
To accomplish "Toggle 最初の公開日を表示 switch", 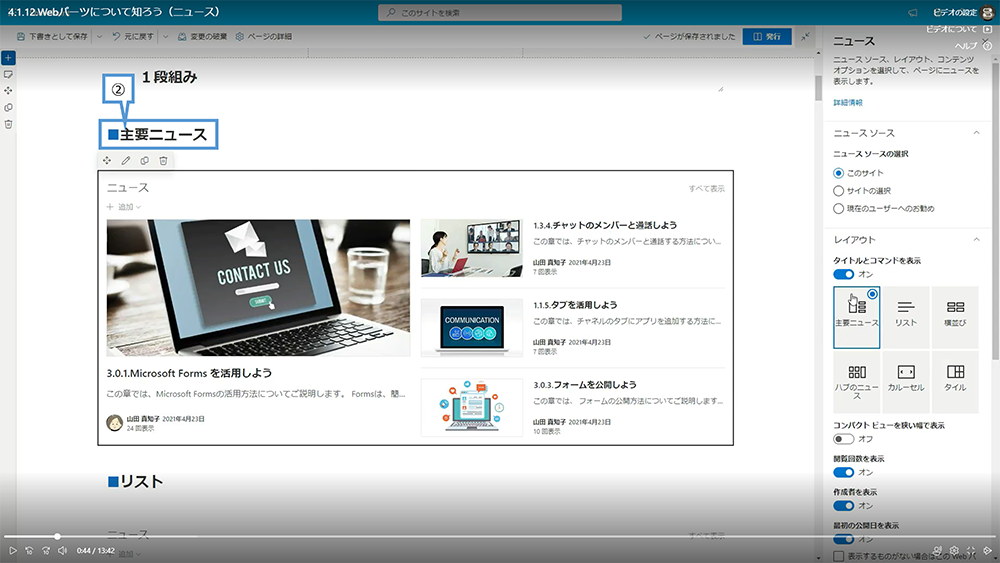I will 844,539.
